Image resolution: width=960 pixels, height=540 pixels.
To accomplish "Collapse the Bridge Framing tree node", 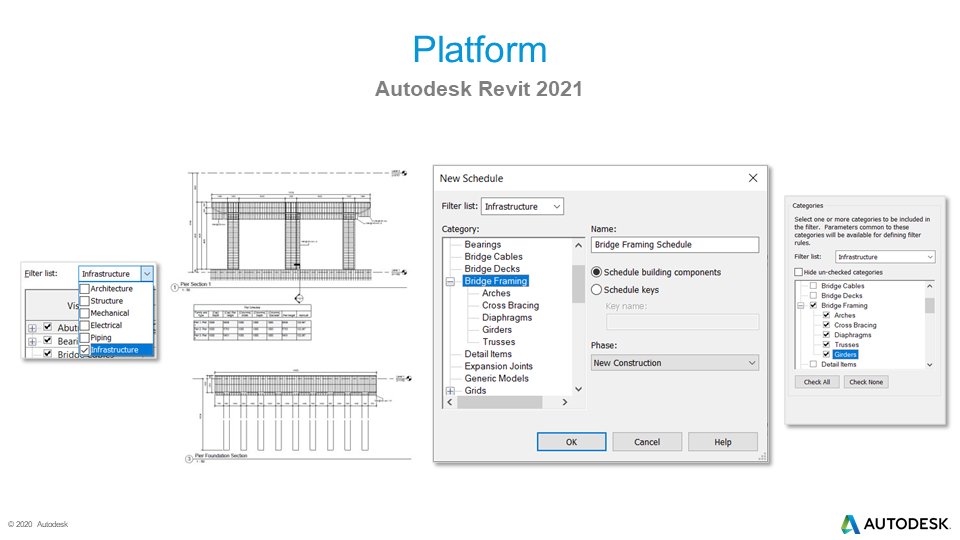I will pos(450,282).
